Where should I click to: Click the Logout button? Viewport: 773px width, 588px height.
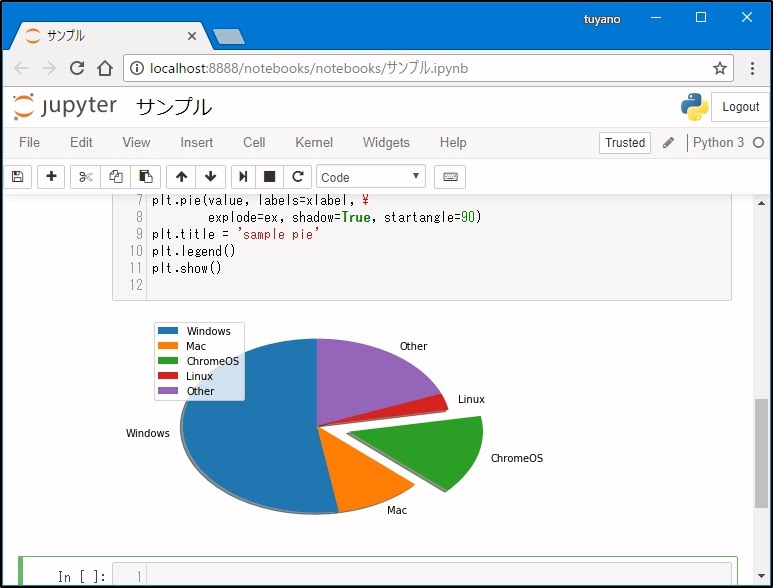(740, 107)
